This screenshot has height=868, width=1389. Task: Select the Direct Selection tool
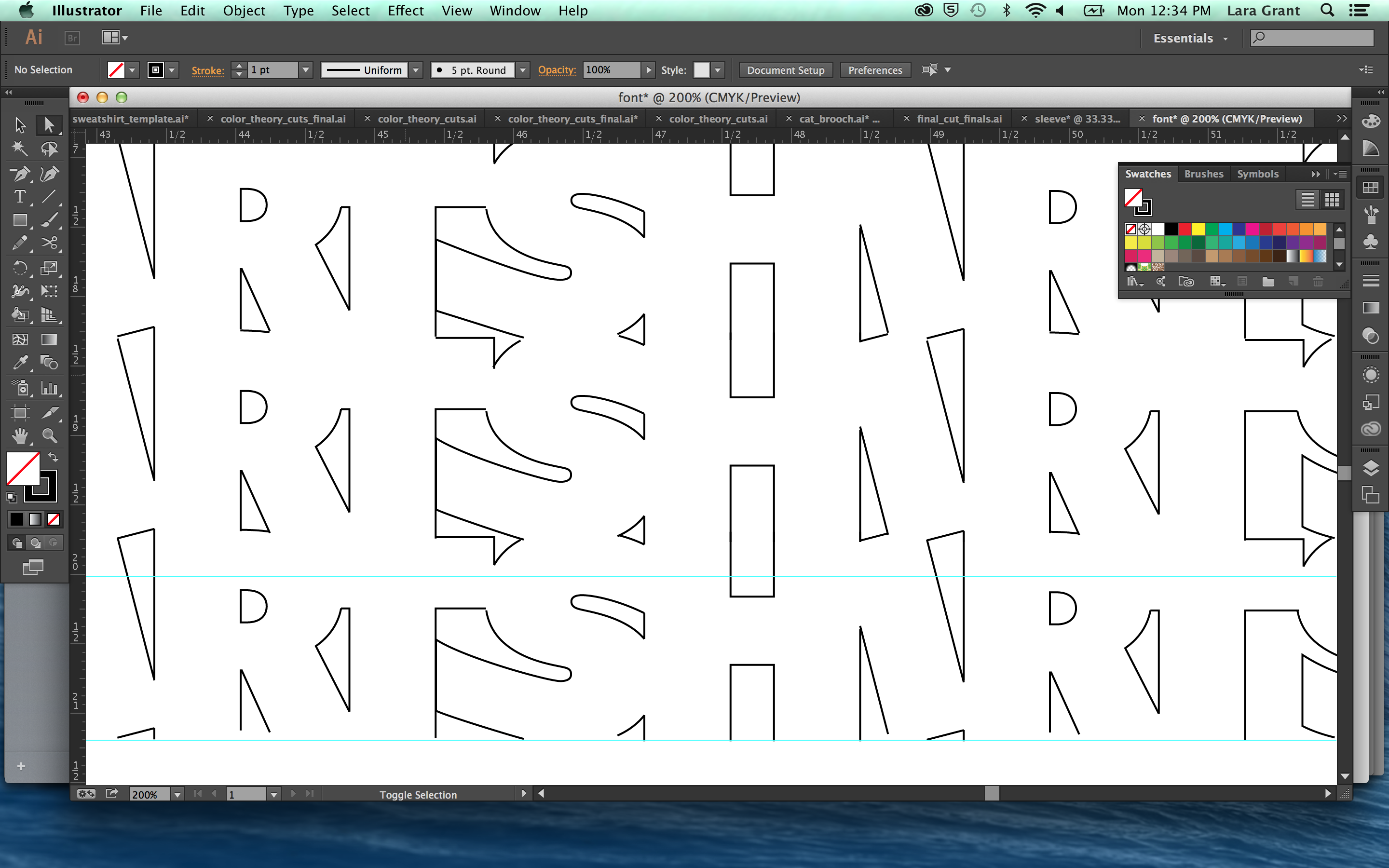pyautogui.click(x=49, y=124)
